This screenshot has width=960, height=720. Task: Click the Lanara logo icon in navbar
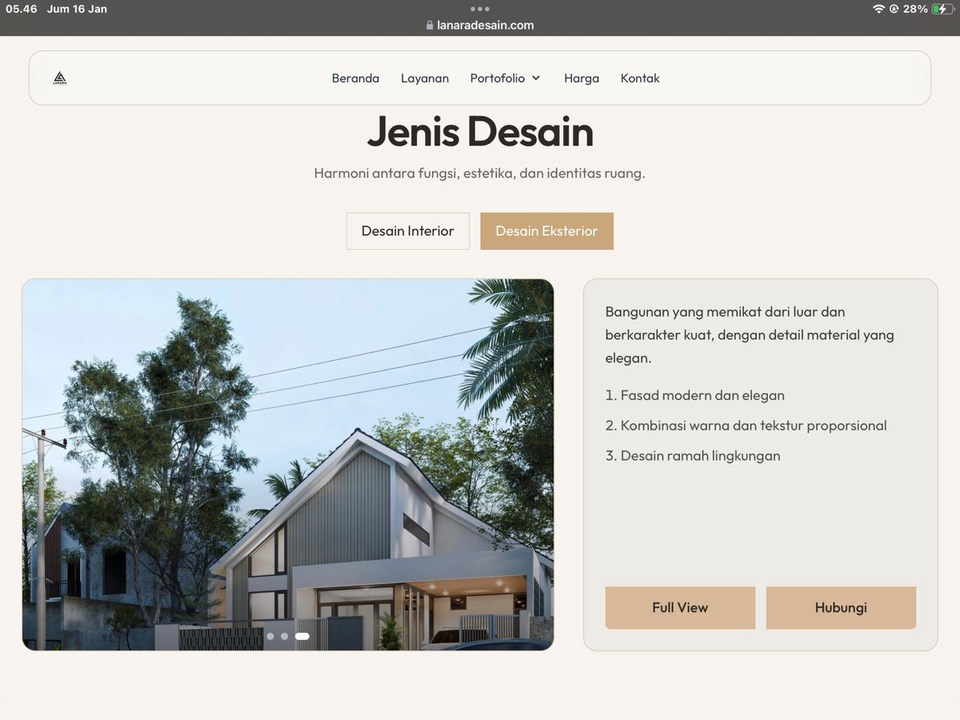pyautogui.click(x=60, y=78)
